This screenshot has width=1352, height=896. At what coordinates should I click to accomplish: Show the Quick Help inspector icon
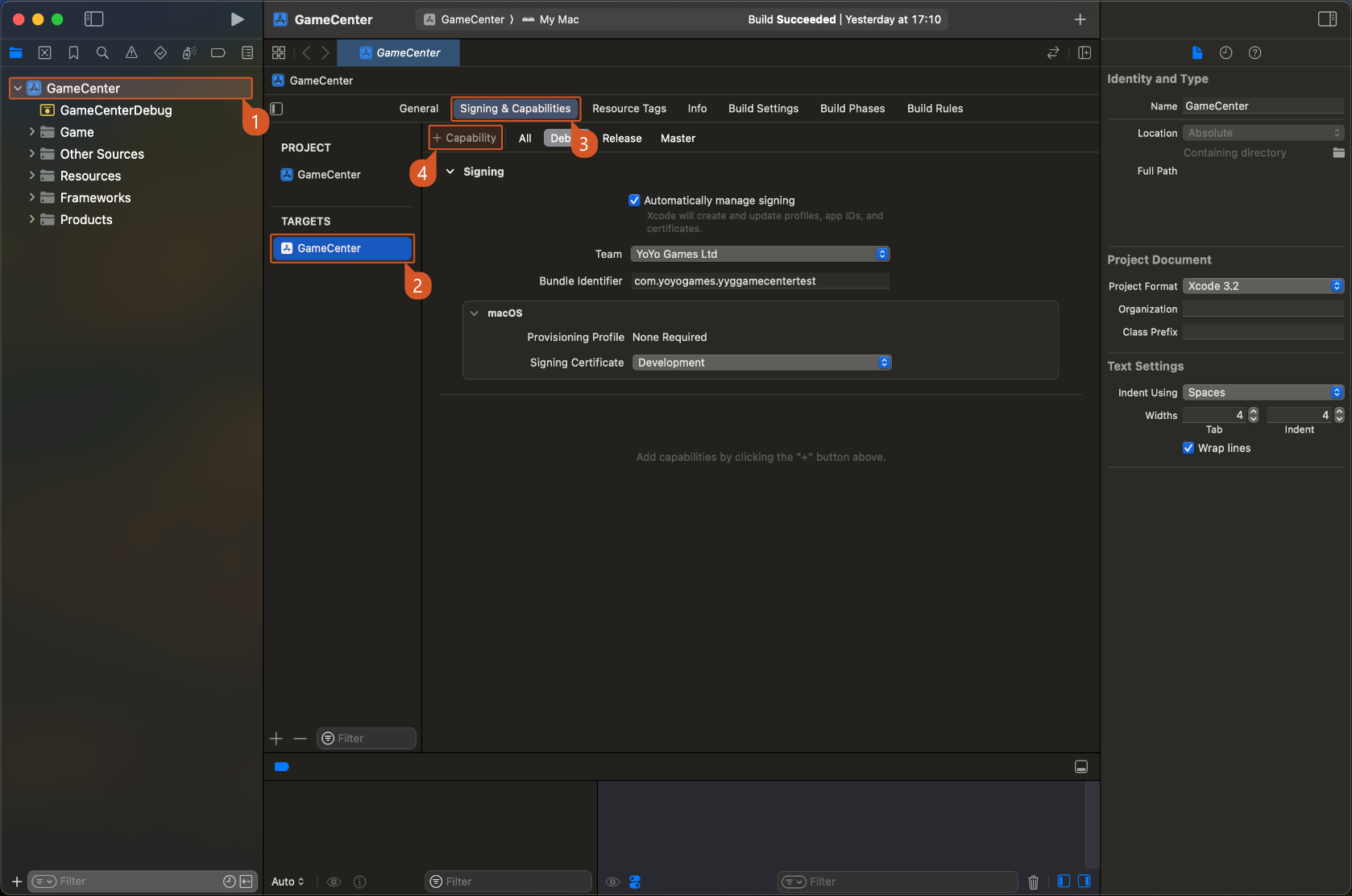click(1255, 53)
